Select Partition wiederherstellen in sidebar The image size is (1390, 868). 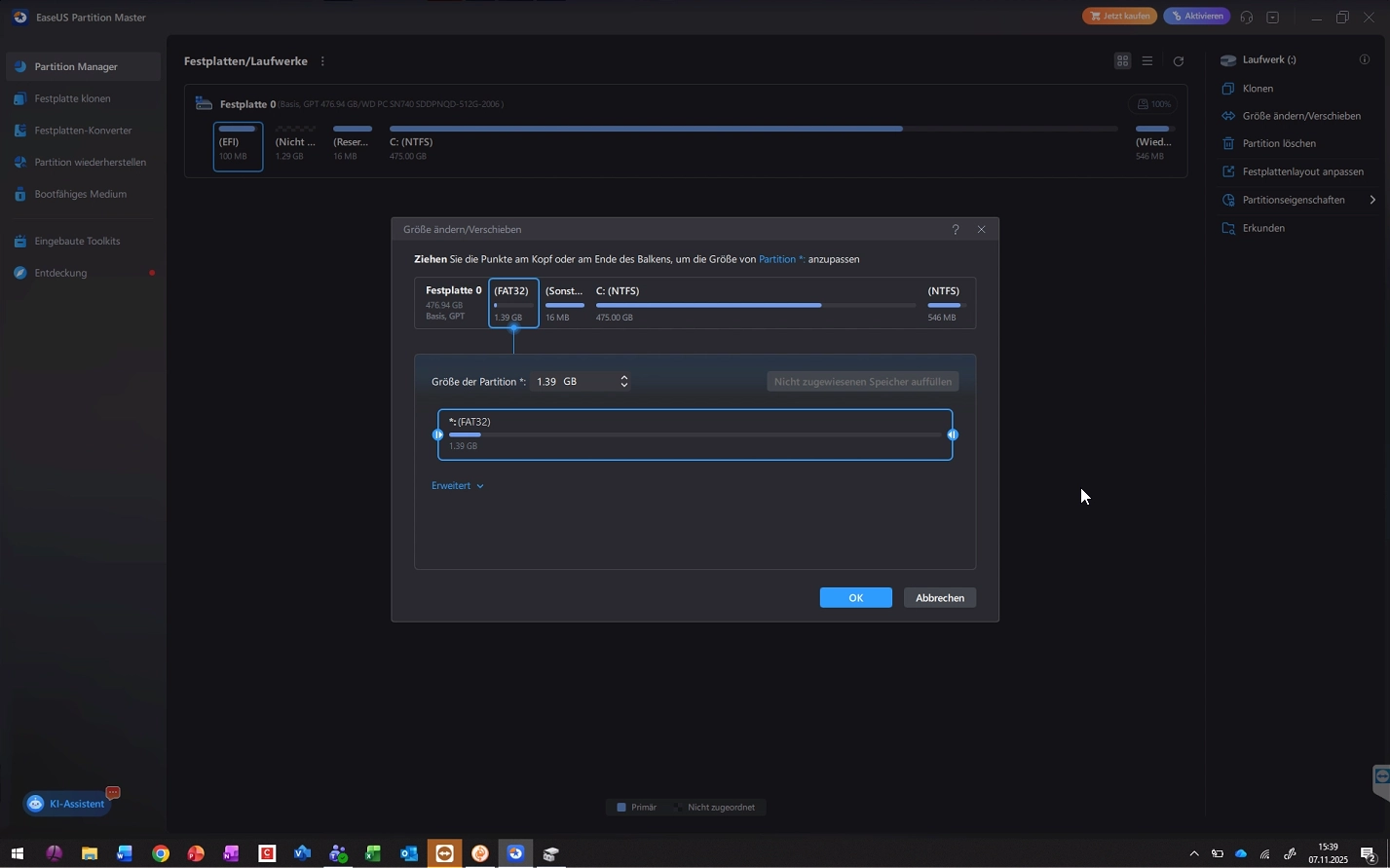(x=90, y=163)
